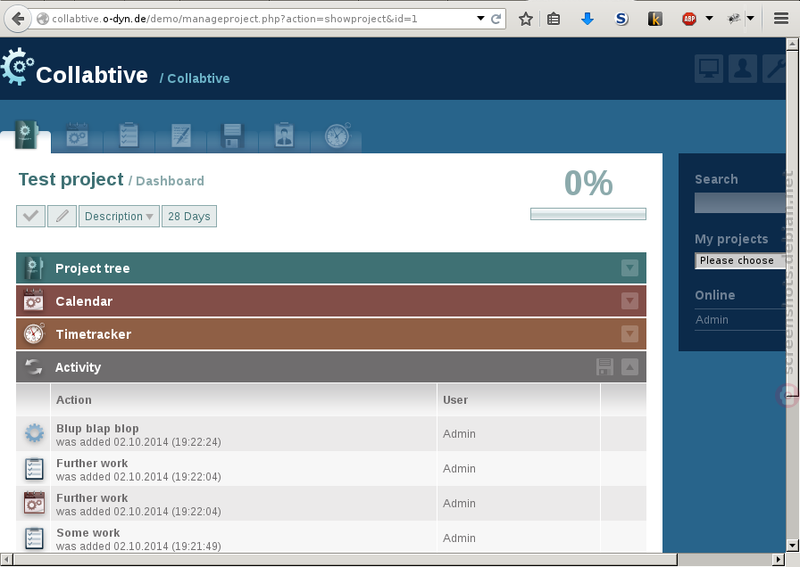
Task: Click the Adblock Plus ABP icon
Action: pyautogui.click(x=689, y=19)
